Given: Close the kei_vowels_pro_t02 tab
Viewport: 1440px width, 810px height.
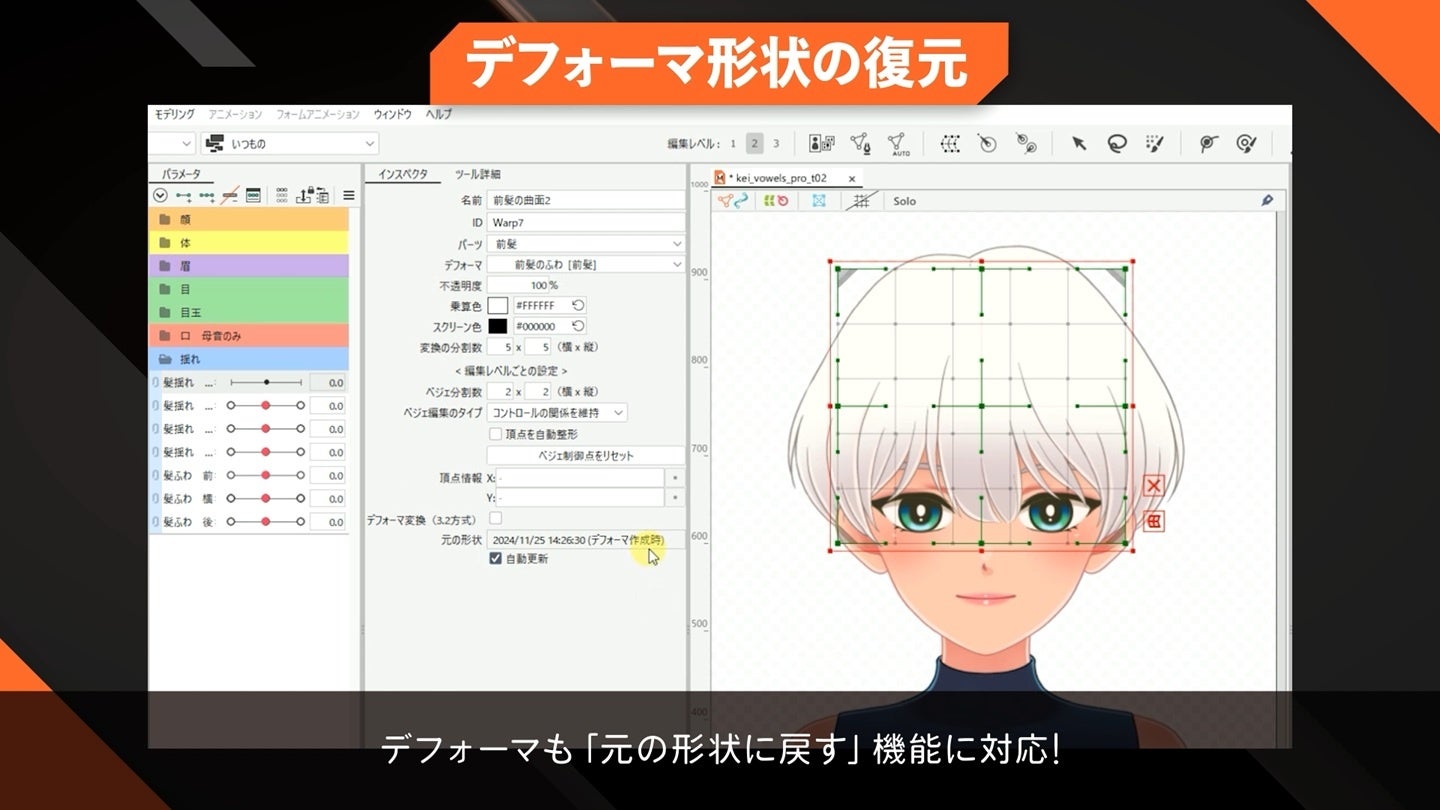Looking at the screenshot, I should pos(852,179).
